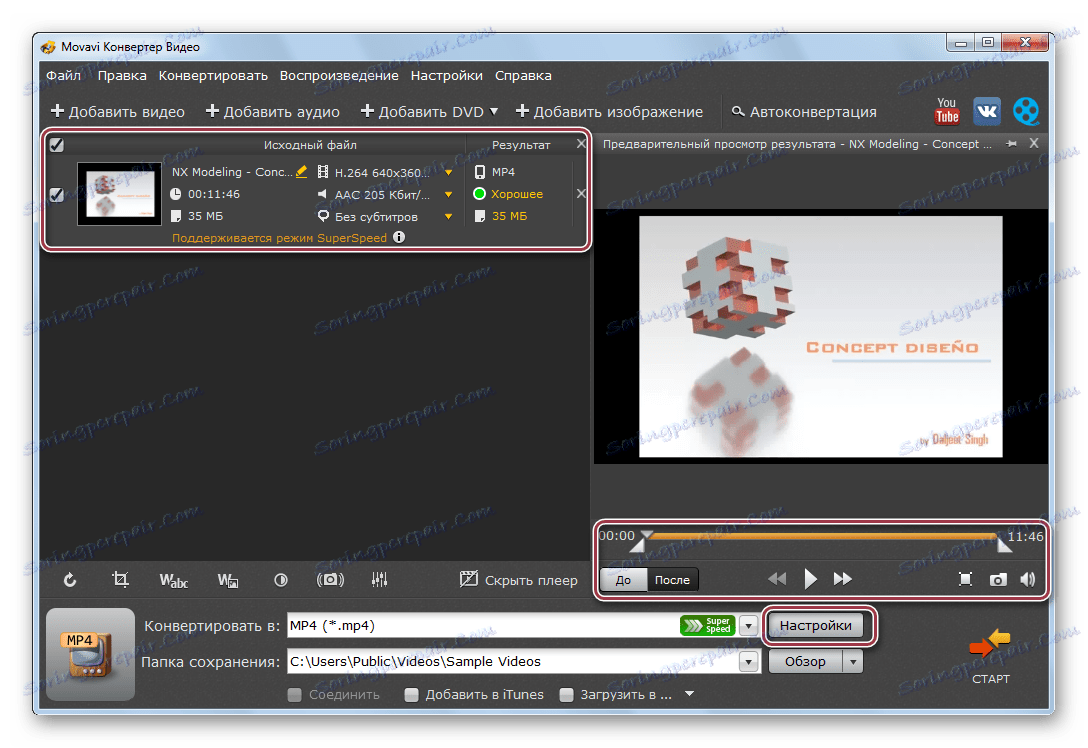Add a text watermark
This screenshot has height=748, width=1088.
[x=173, y=579]
